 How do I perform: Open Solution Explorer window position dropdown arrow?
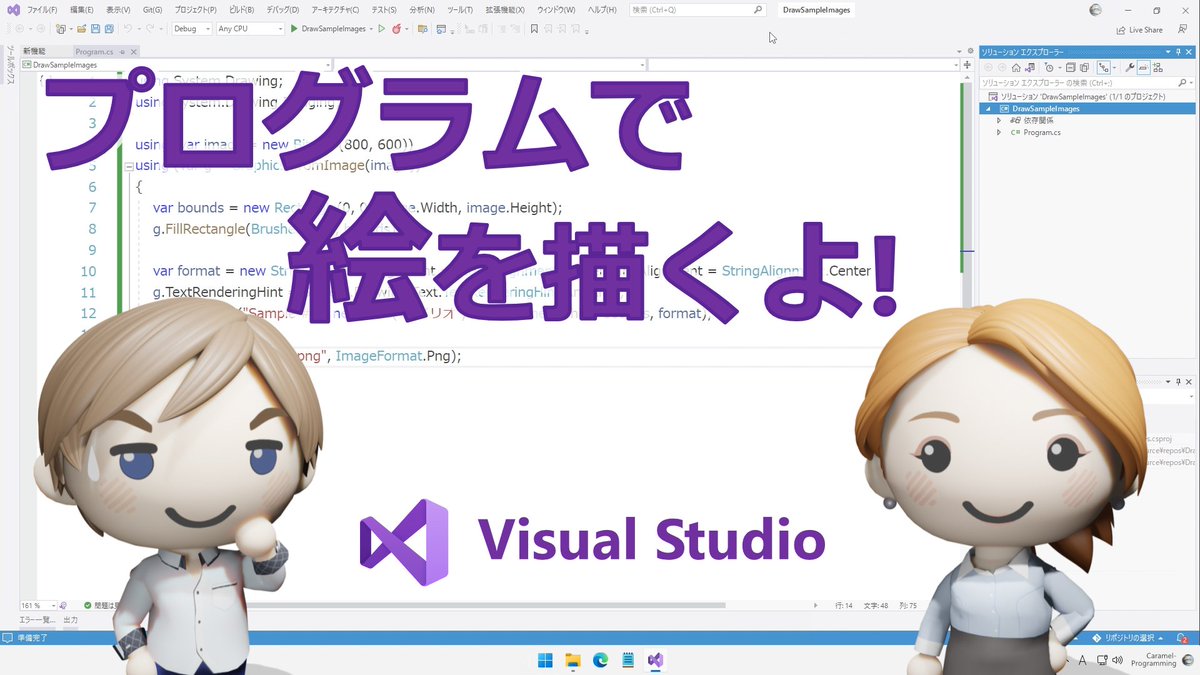(x=1168, y=52)
